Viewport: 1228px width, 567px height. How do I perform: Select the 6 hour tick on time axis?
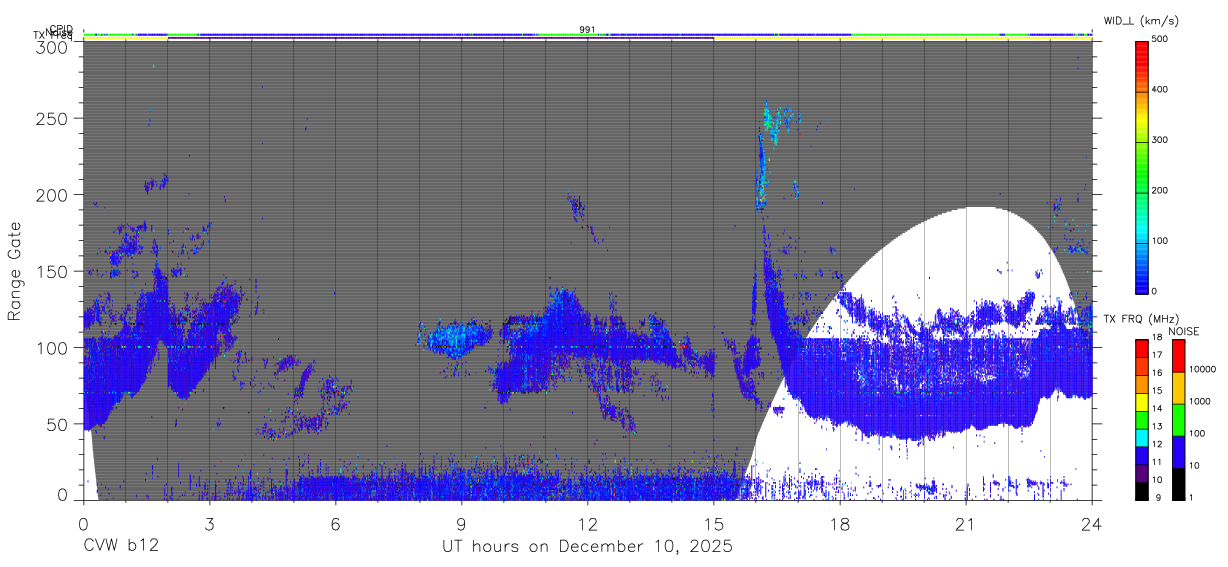(x=335, y=523)
